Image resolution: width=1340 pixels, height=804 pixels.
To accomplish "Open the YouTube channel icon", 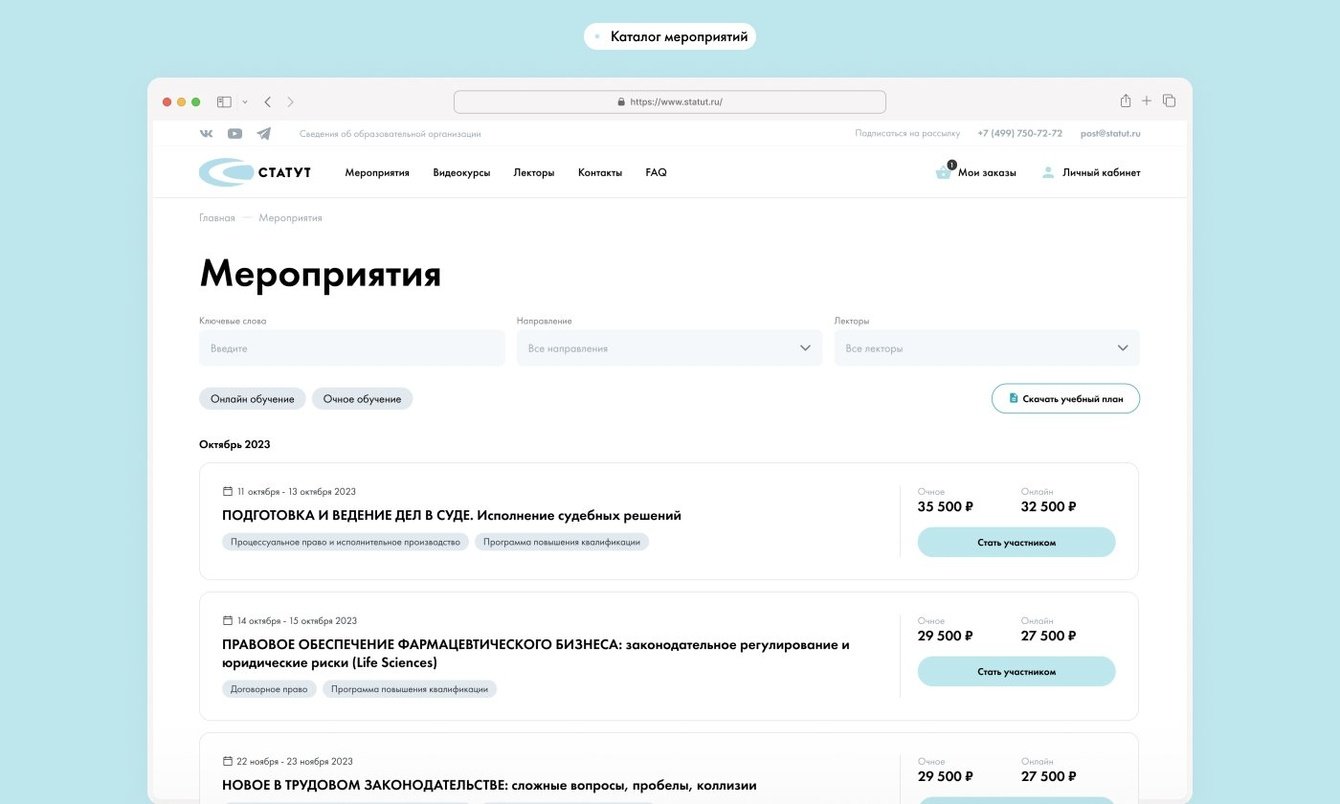I will click(x=235, y=133).
